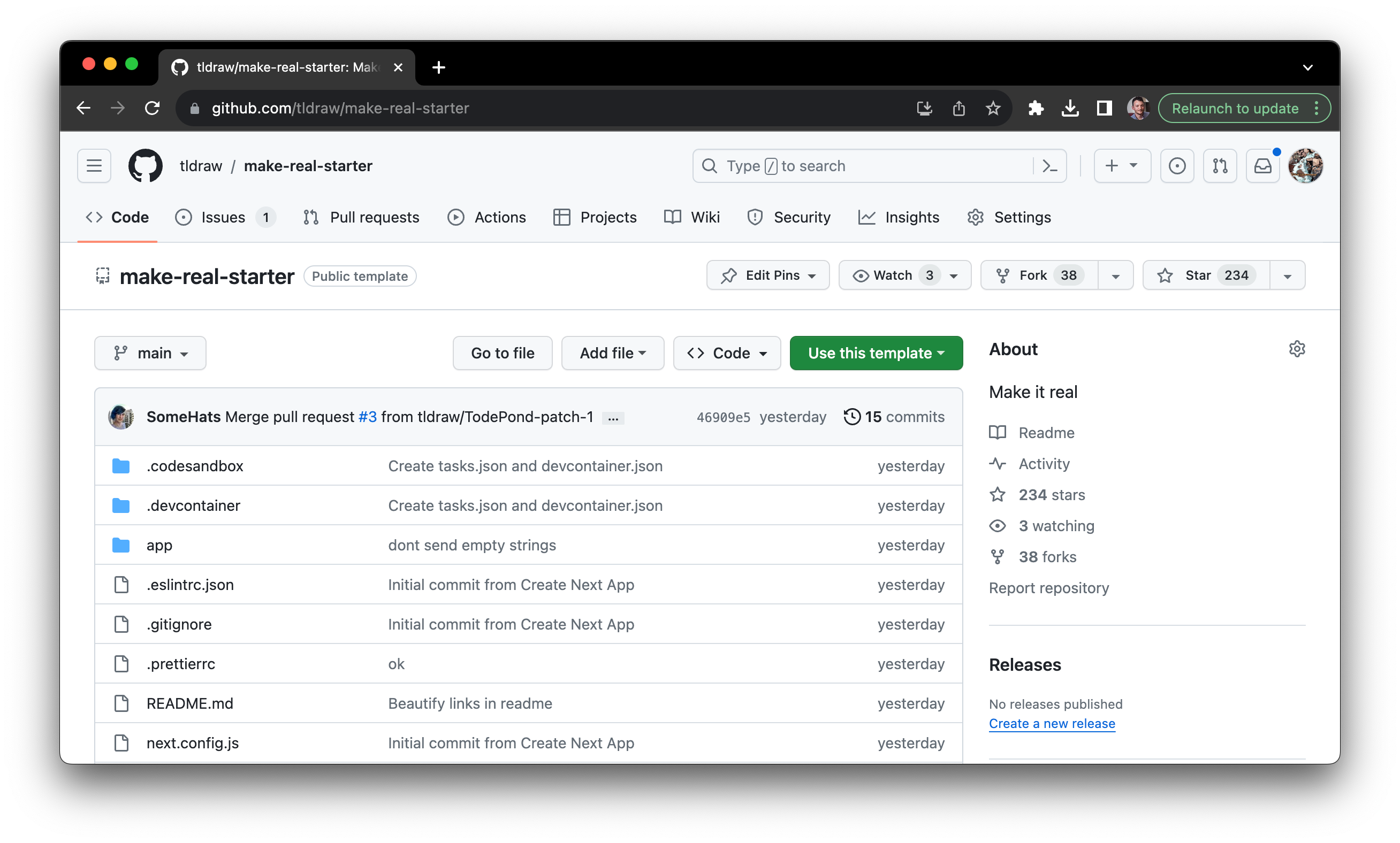Toggle Chrome side panel

pos(1104,108)
